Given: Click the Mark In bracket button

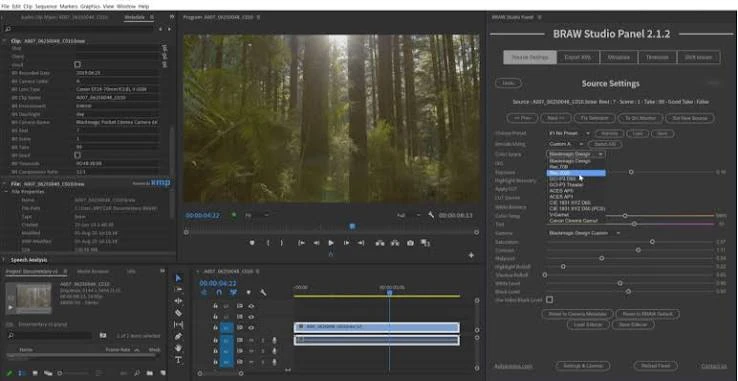Looking at the screenshot, I should coord(268,243).
